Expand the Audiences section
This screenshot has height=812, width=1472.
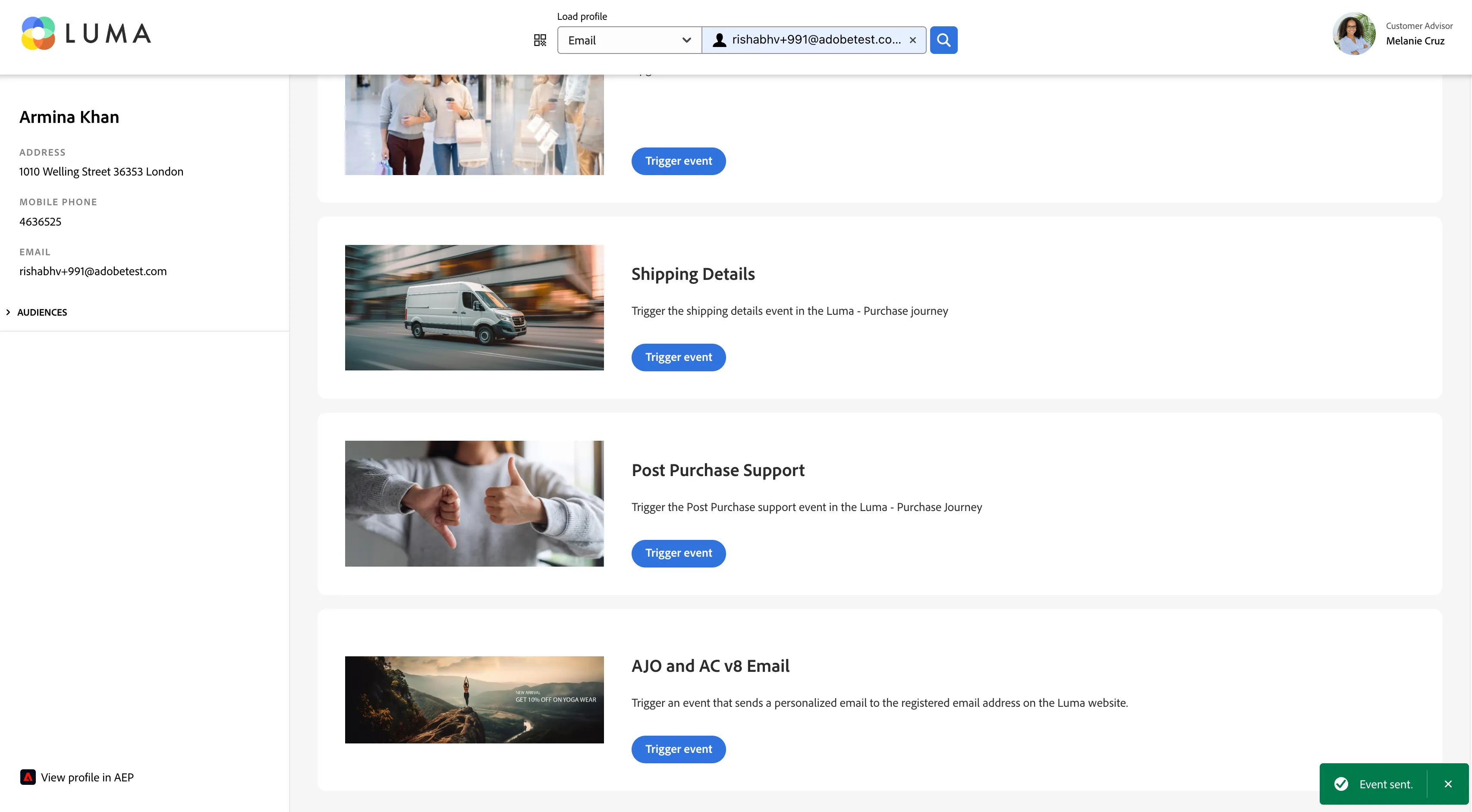[37, 312]
